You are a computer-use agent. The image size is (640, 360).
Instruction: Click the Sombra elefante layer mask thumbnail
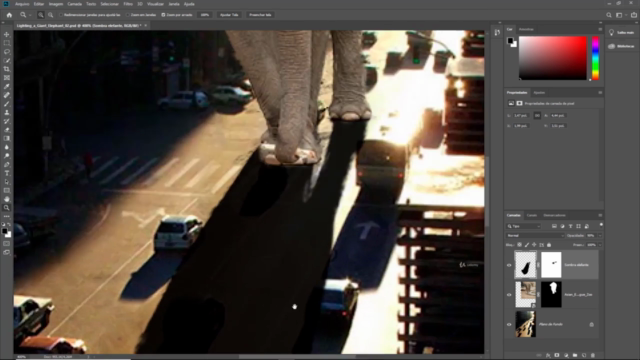[551, 265]
